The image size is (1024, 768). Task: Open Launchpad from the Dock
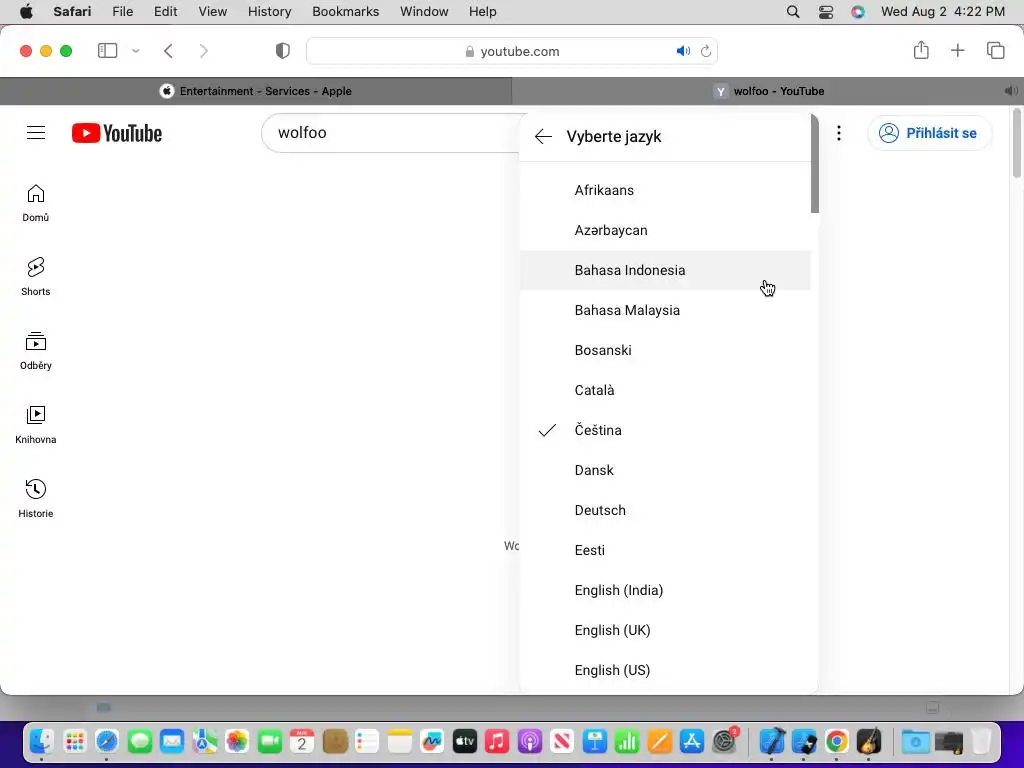[x=74, y=741]
